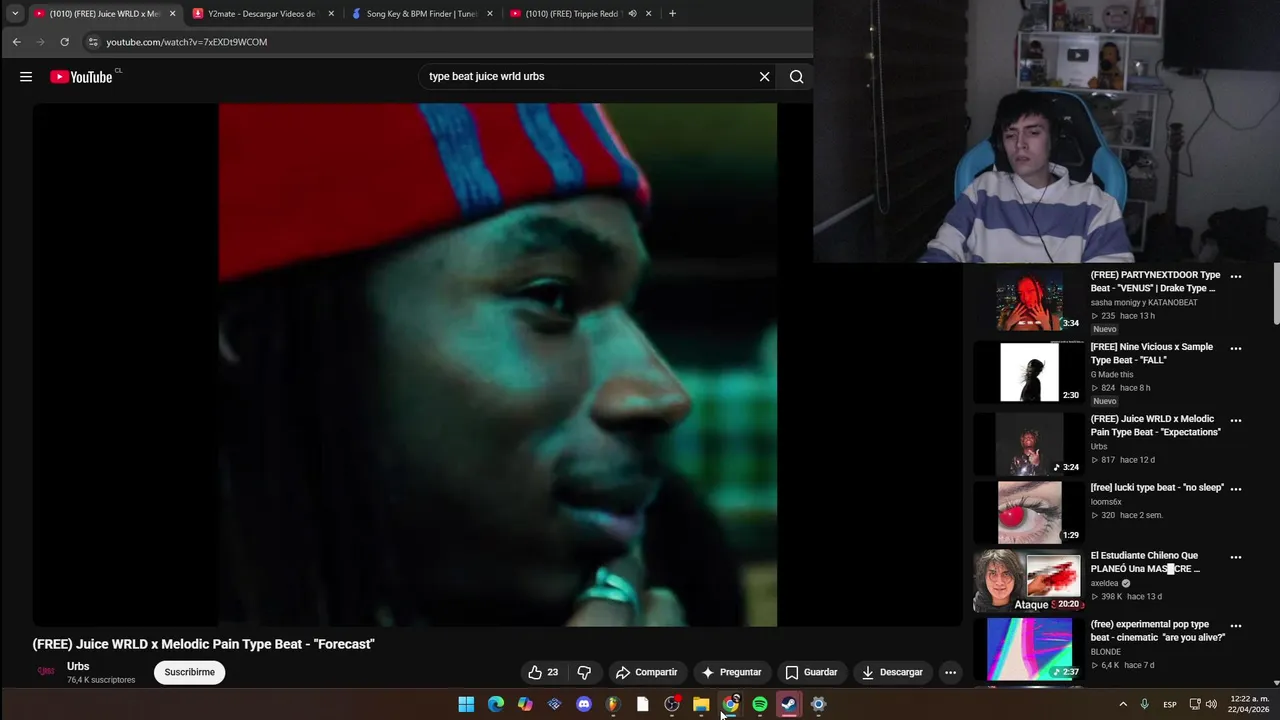Subscribe with the Suscribirme button

[190, 672]
